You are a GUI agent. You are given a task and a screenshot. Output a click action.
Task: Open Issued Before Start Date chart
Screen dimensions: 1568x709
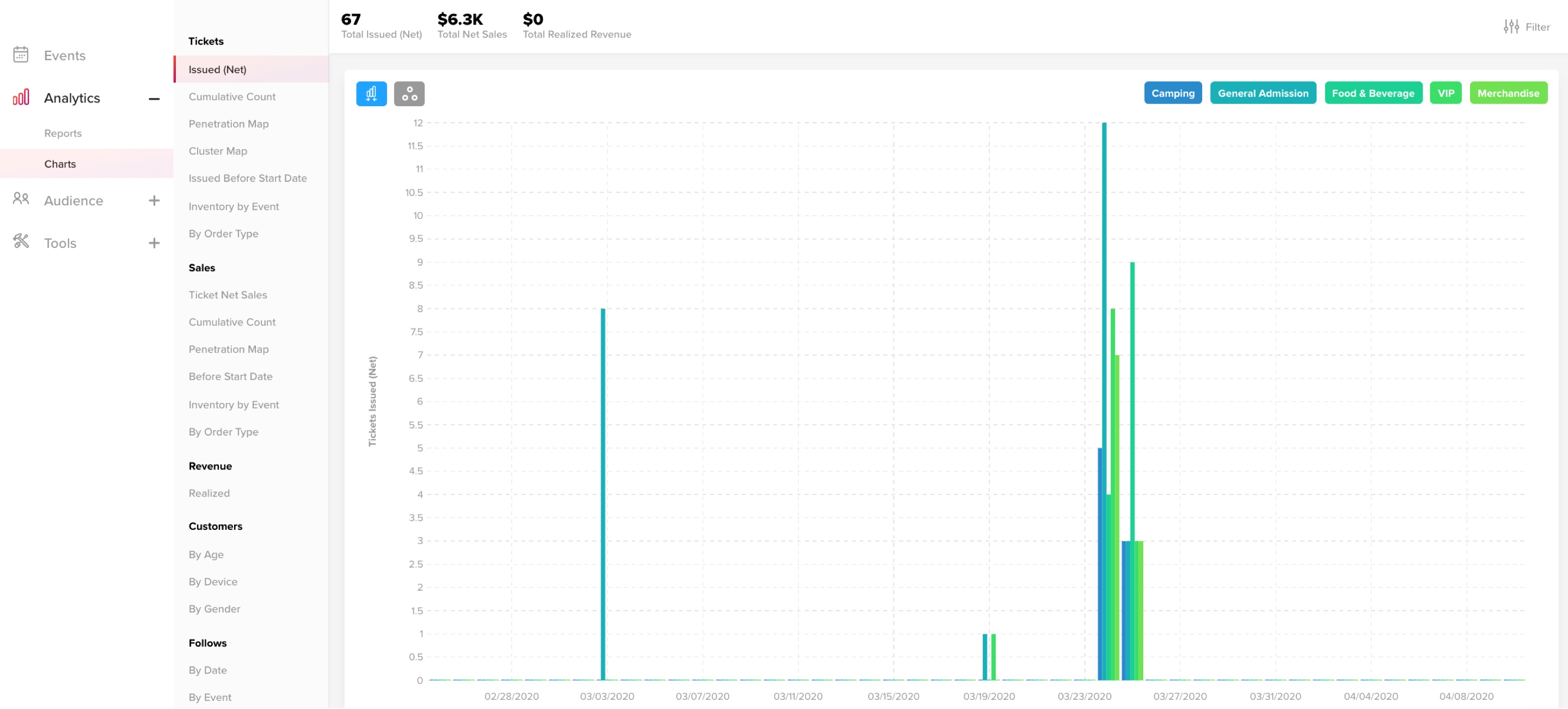point(247,178)
